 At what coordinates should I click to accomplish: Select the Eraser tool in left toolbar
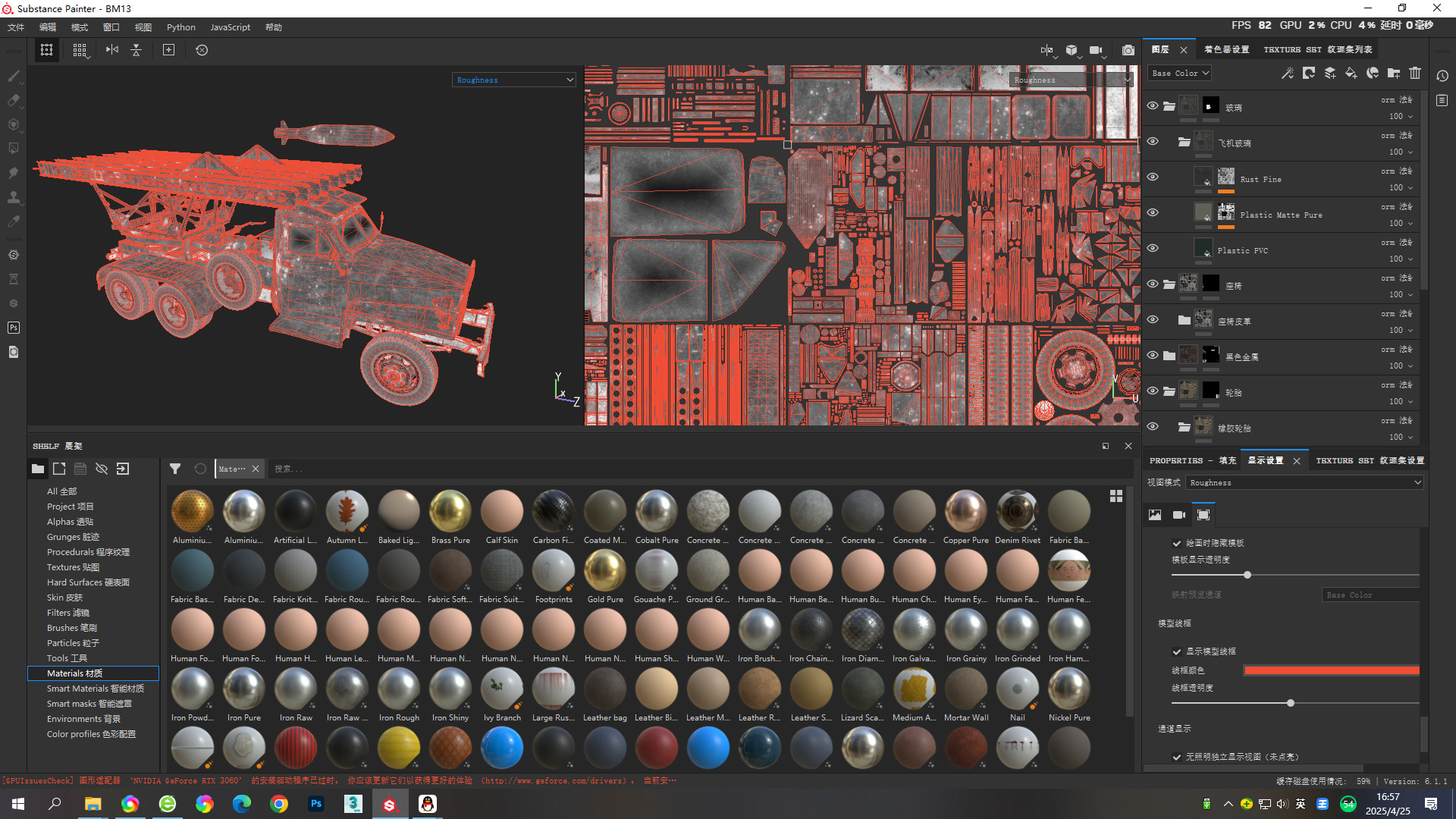(x=13, y=100)
